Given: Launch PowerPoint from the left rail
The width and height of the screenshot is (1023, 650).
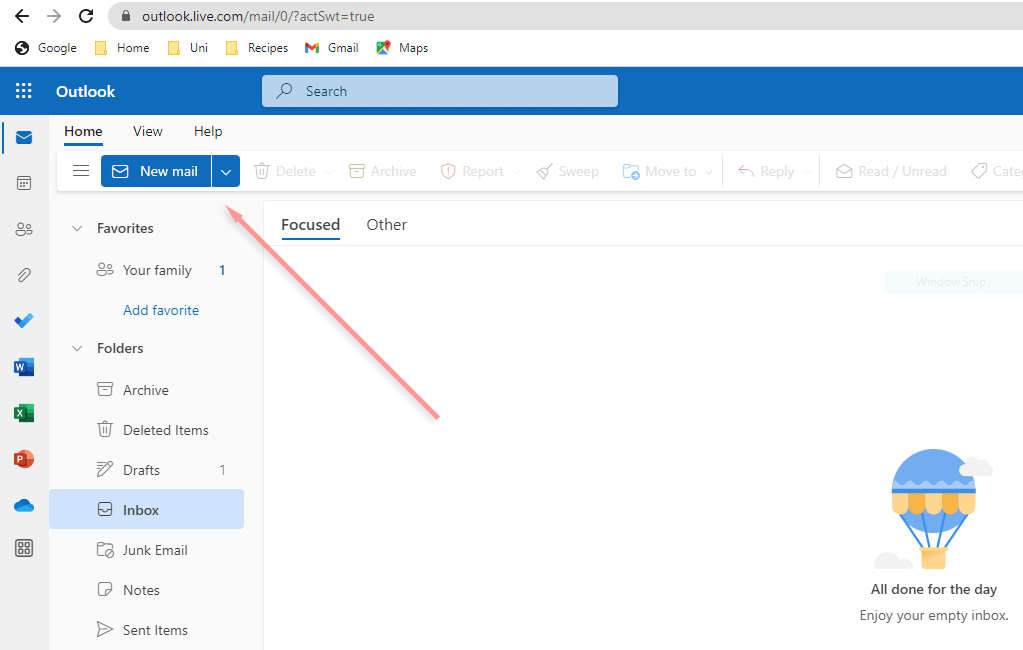Looking at the screenshot, I should point(24,459).
